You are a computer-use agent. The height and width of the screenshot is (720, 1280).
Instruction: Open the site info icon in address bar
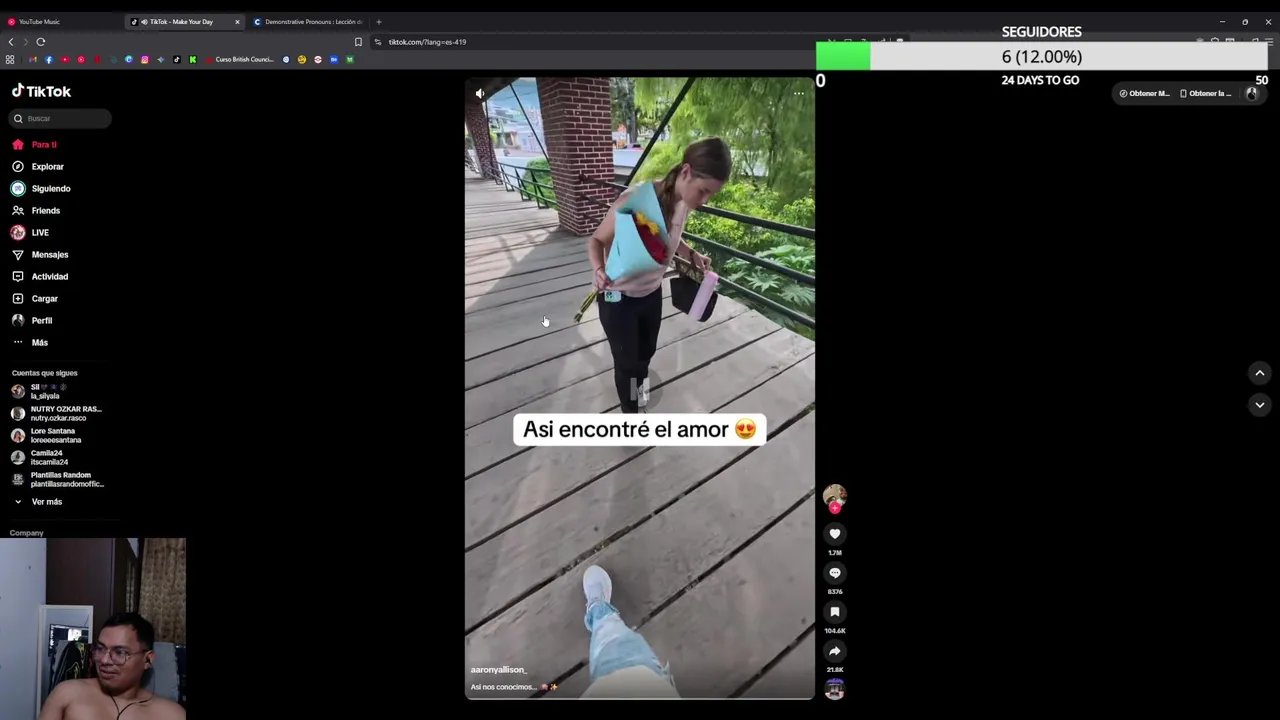(378, 42)
